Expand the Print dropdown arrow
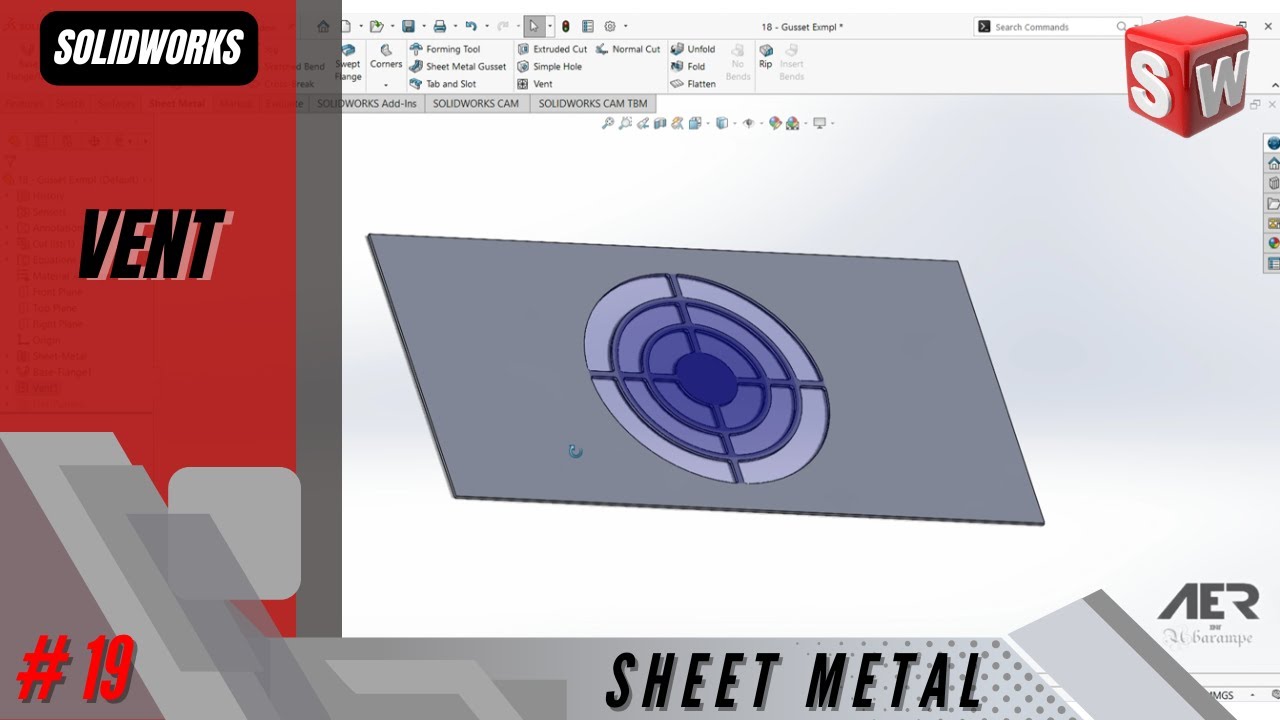Screen dimensions: 1280x720 (455, 27)
